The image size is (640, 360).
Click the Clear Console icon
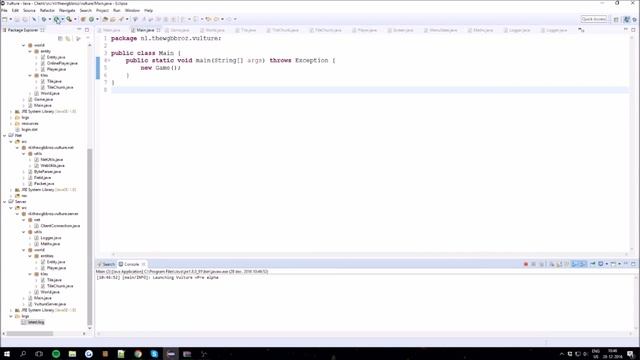click(551, 264)
